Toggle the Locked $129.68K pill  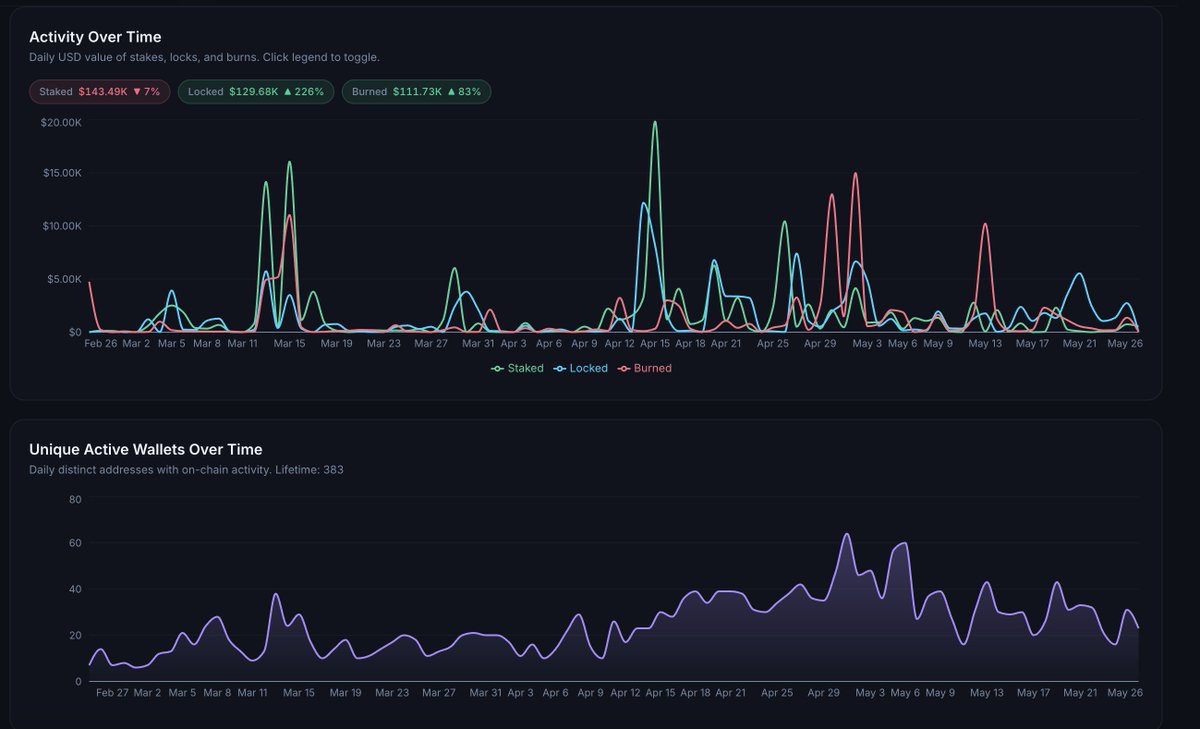click(256, 91)
